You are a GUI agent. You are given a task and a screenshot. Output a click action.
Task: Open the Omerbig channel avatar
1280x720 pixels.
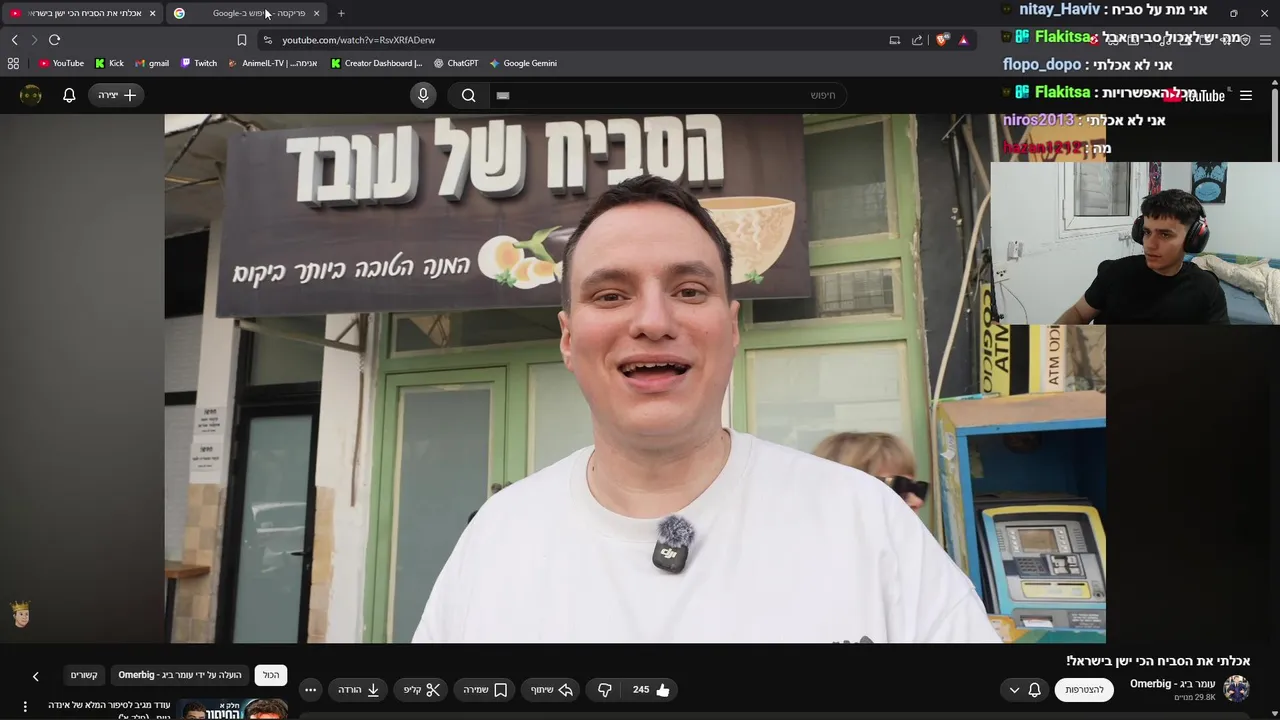[x=1237, y=689]
